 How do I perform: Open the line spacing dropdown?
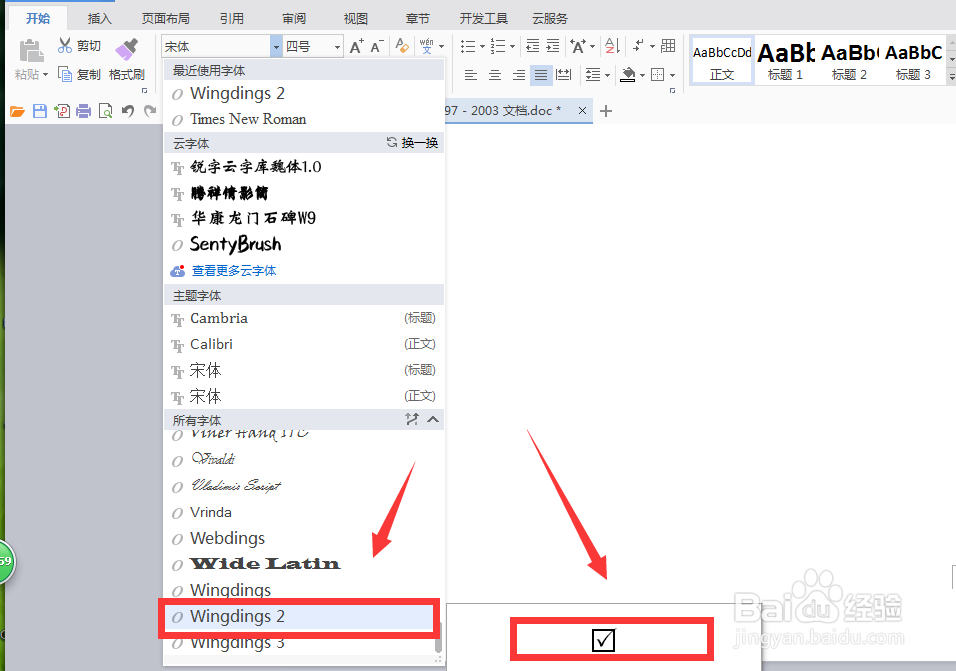pos(606,74)
